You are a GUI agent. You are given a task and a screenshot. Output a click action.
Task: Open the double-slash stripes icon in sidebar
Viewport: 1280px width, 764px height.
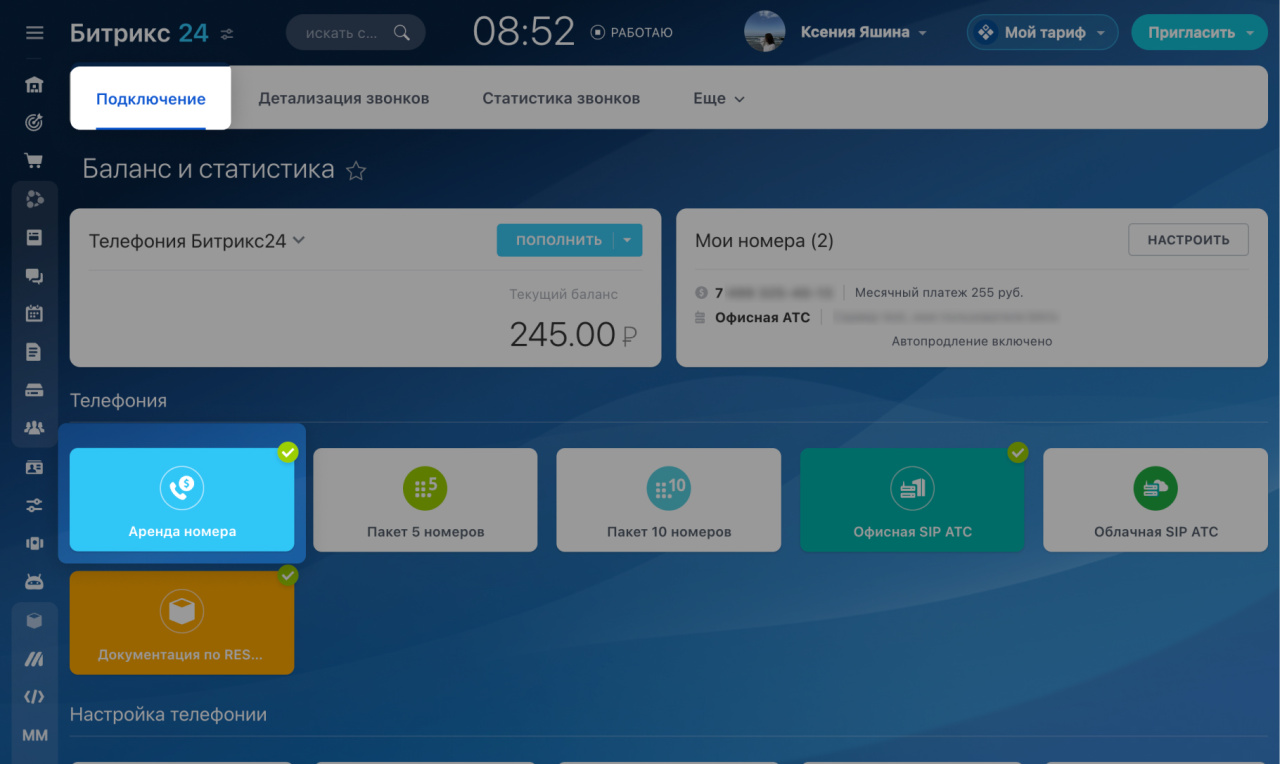[35, 659]
